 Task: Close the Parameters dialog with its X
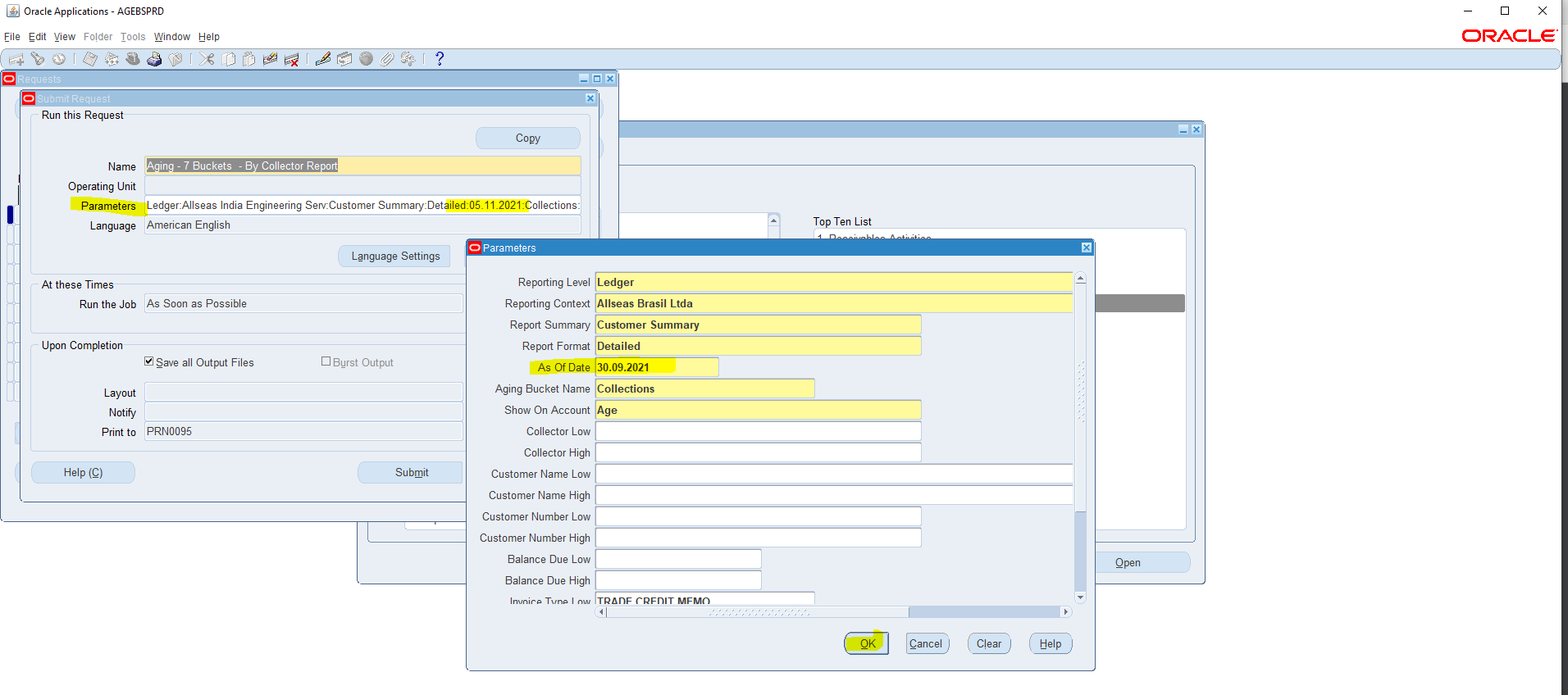(1087, 248)
